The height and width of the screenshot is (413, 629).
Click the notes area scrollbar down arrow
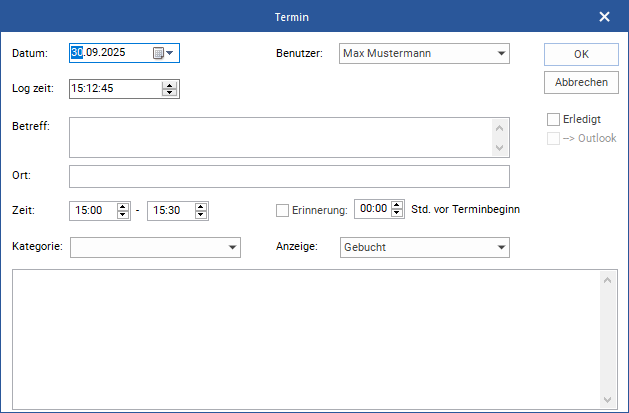607,400
